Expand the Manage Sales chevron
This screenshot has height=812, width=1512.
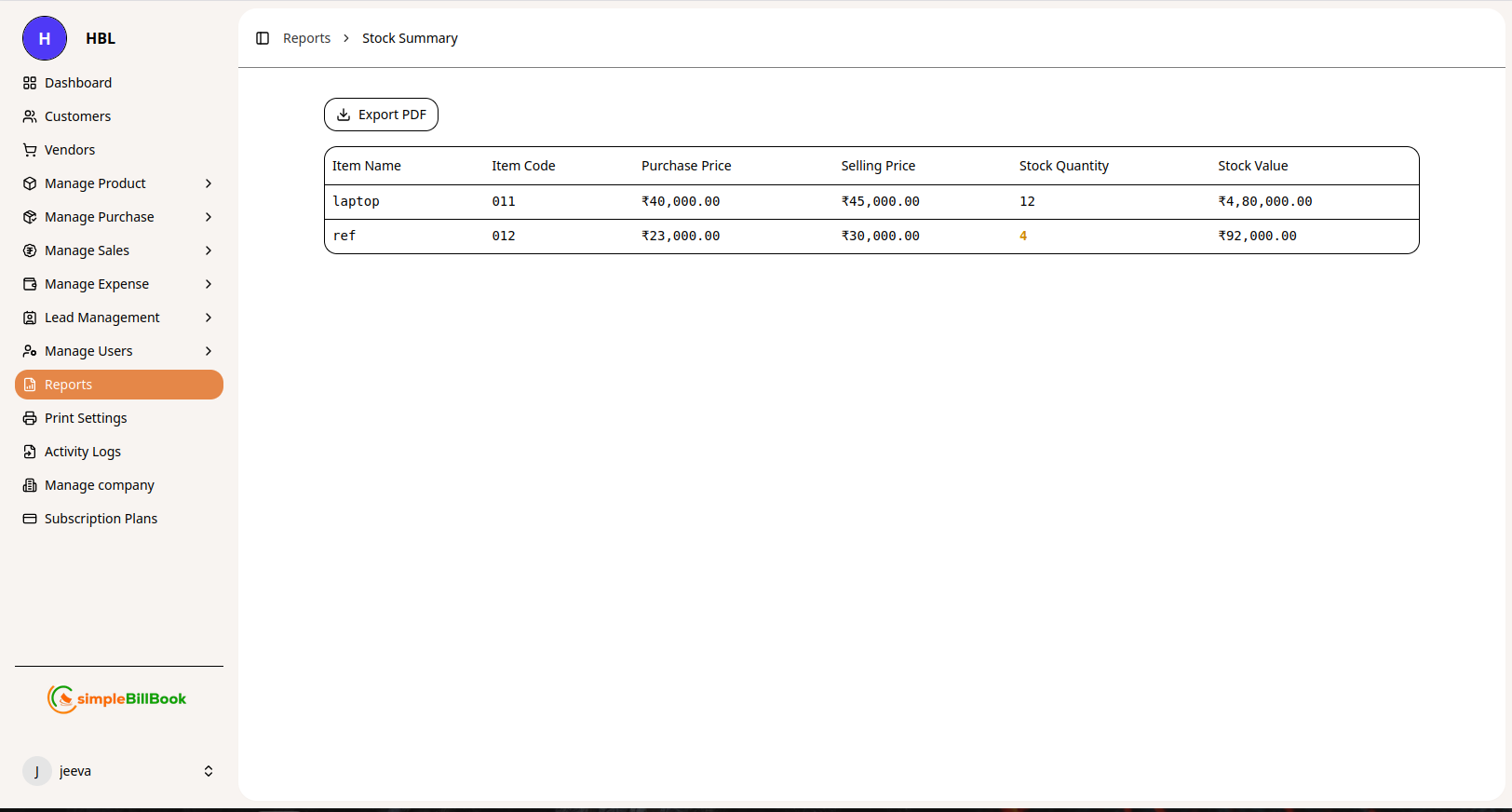[x=209, y=250]
